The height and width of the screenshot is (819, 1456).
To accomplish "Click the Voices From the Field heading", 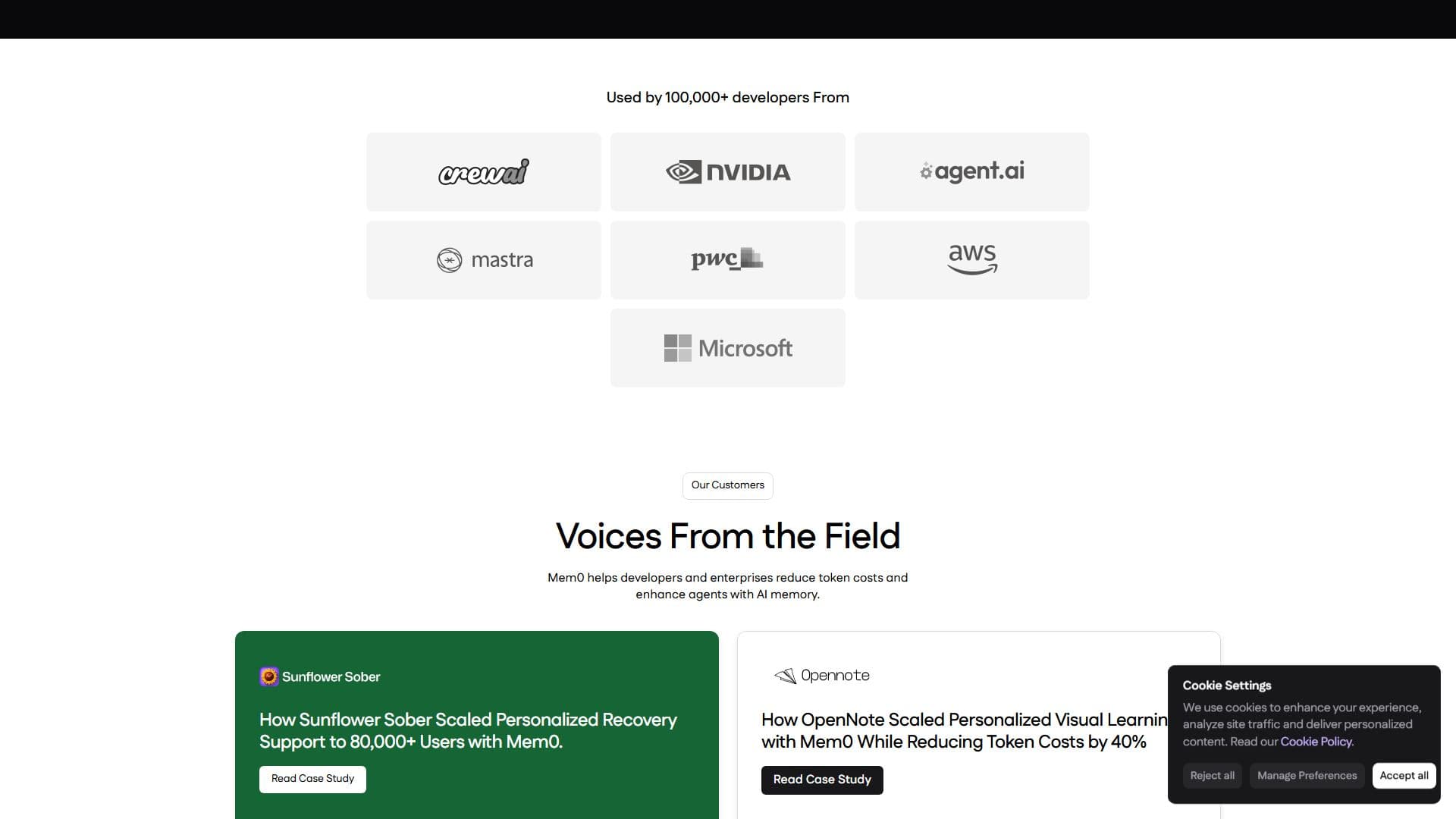I will 728,536.
